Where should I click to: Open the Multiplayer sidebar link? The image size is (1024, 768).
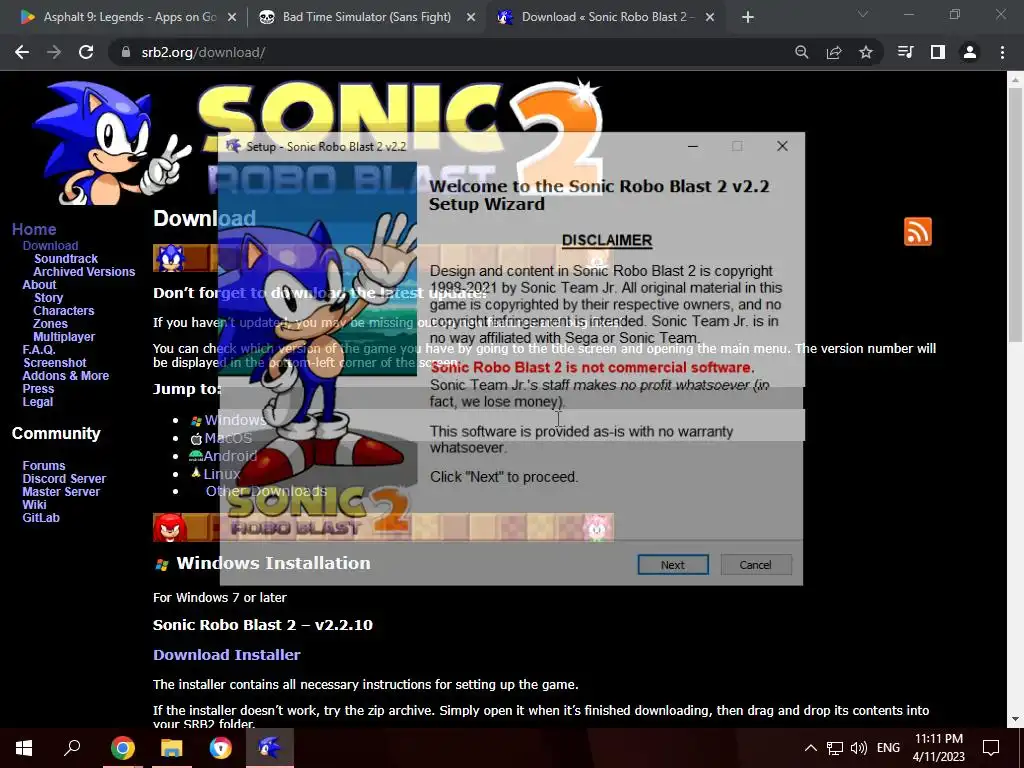tap(64, 337)
